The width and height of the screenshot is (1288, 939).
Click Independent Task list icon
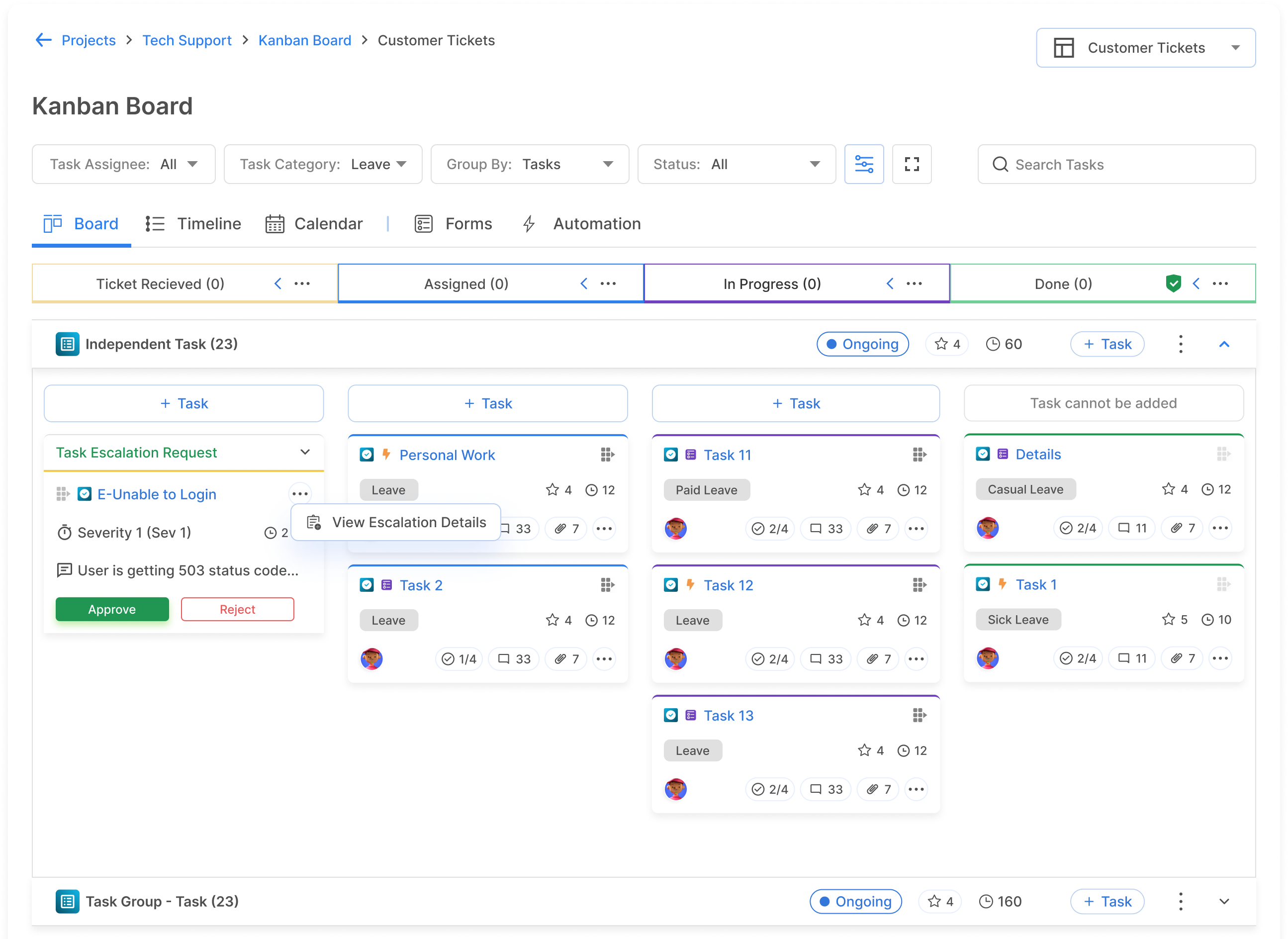pyautogui.click(x=67, y=344)
